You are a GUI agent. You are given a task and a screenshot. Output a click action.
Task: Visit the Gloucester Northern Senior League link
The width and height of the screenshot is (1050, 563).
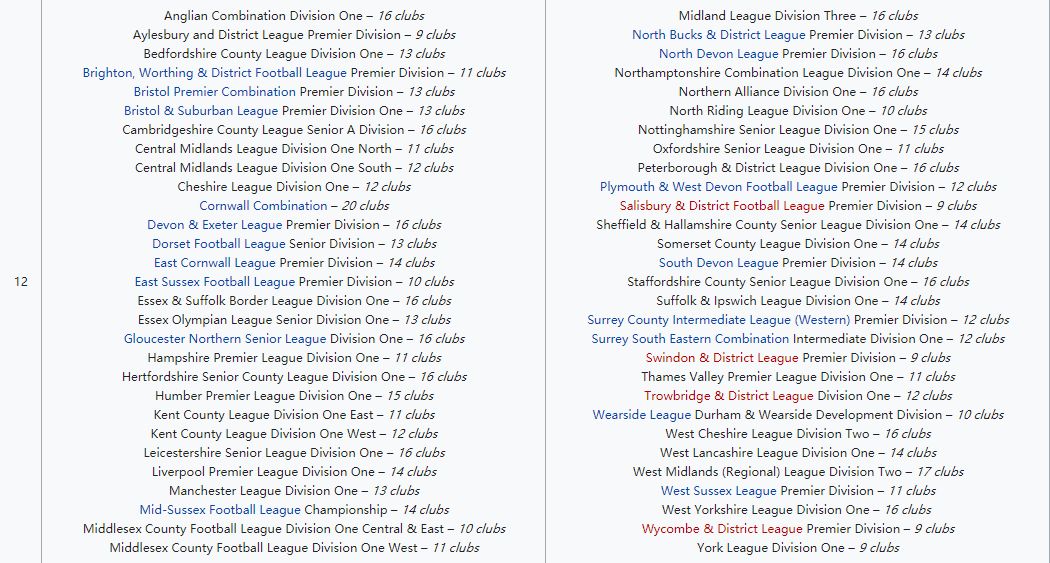(x=225, y=339)
